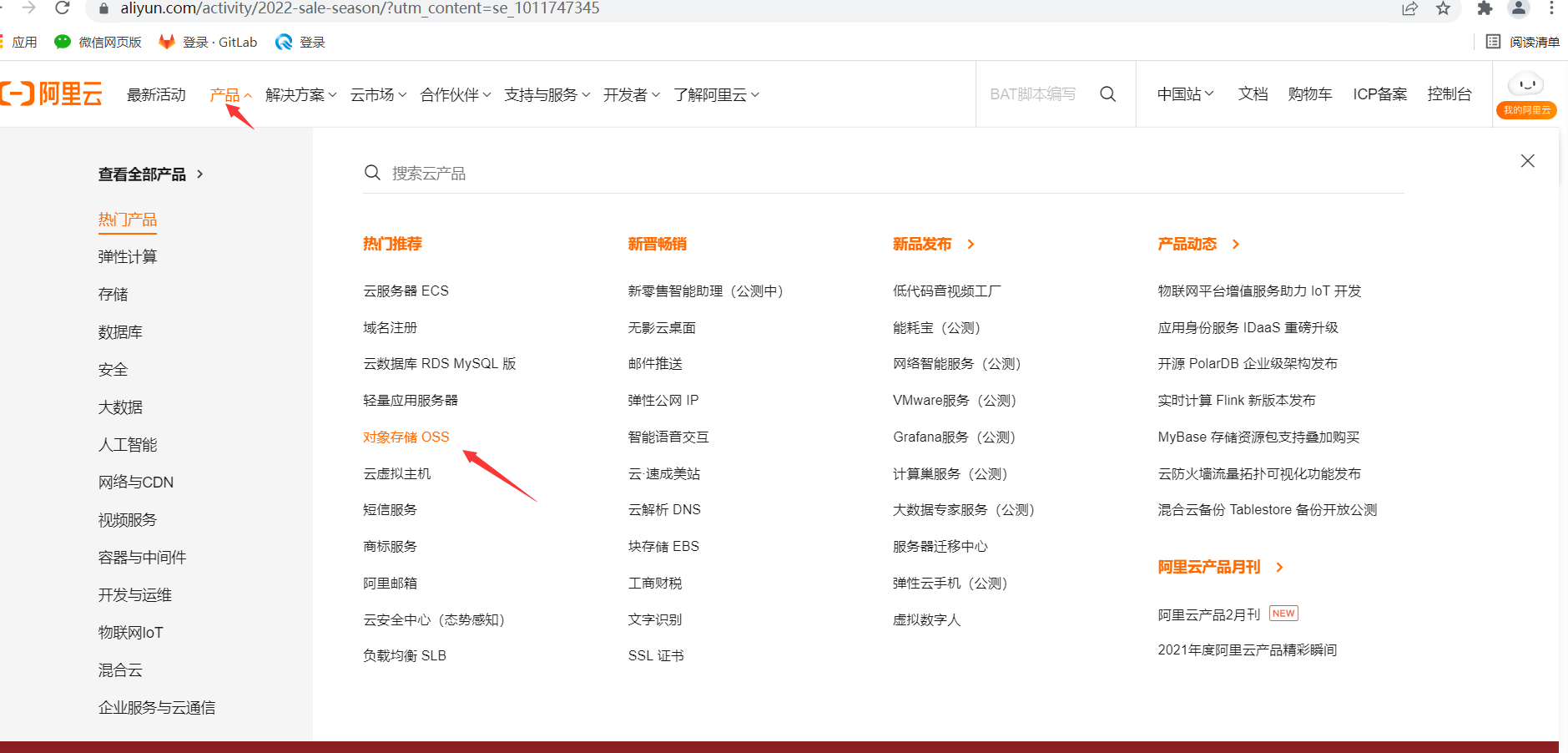Open 云数据库 RDS MySQL 版 link
Viewport: 1568px width, 753px height.
[440, 364]
